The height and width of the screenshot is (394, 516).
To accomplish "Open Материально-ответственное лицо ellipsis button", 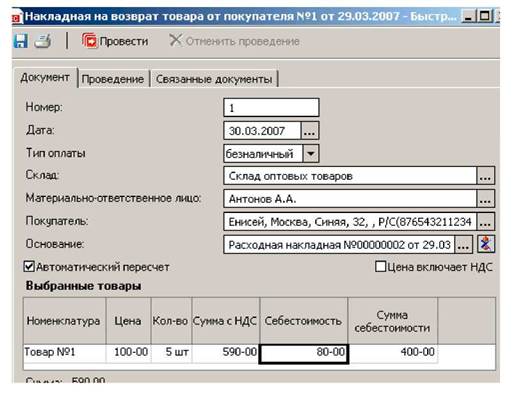I will [486, 199].
